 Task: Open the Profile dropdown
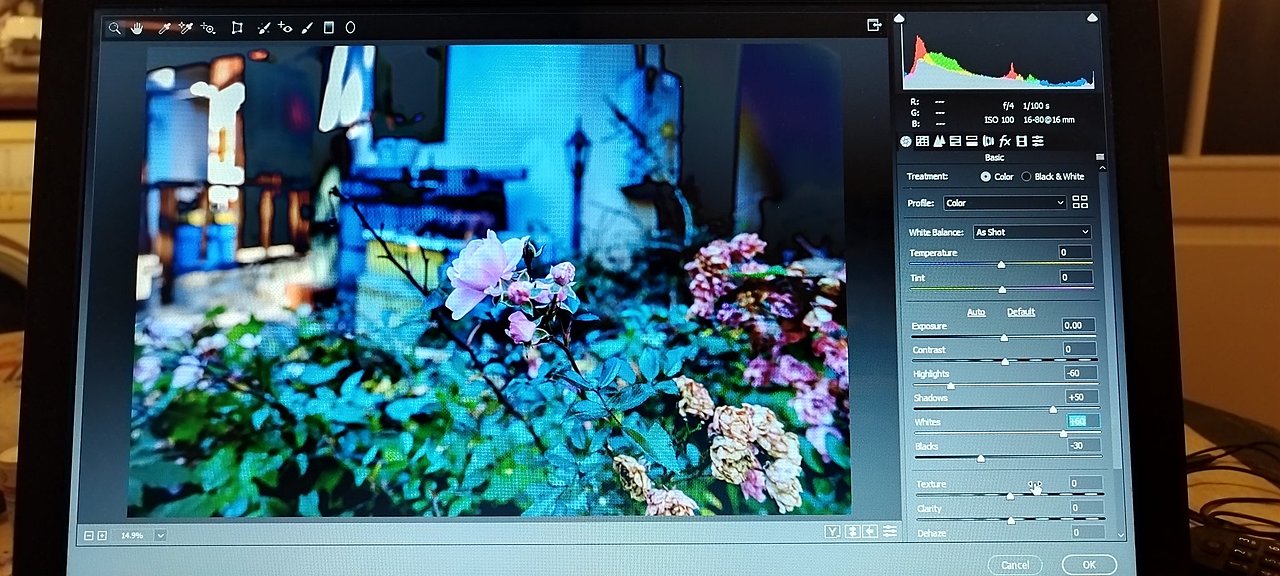1005,203
